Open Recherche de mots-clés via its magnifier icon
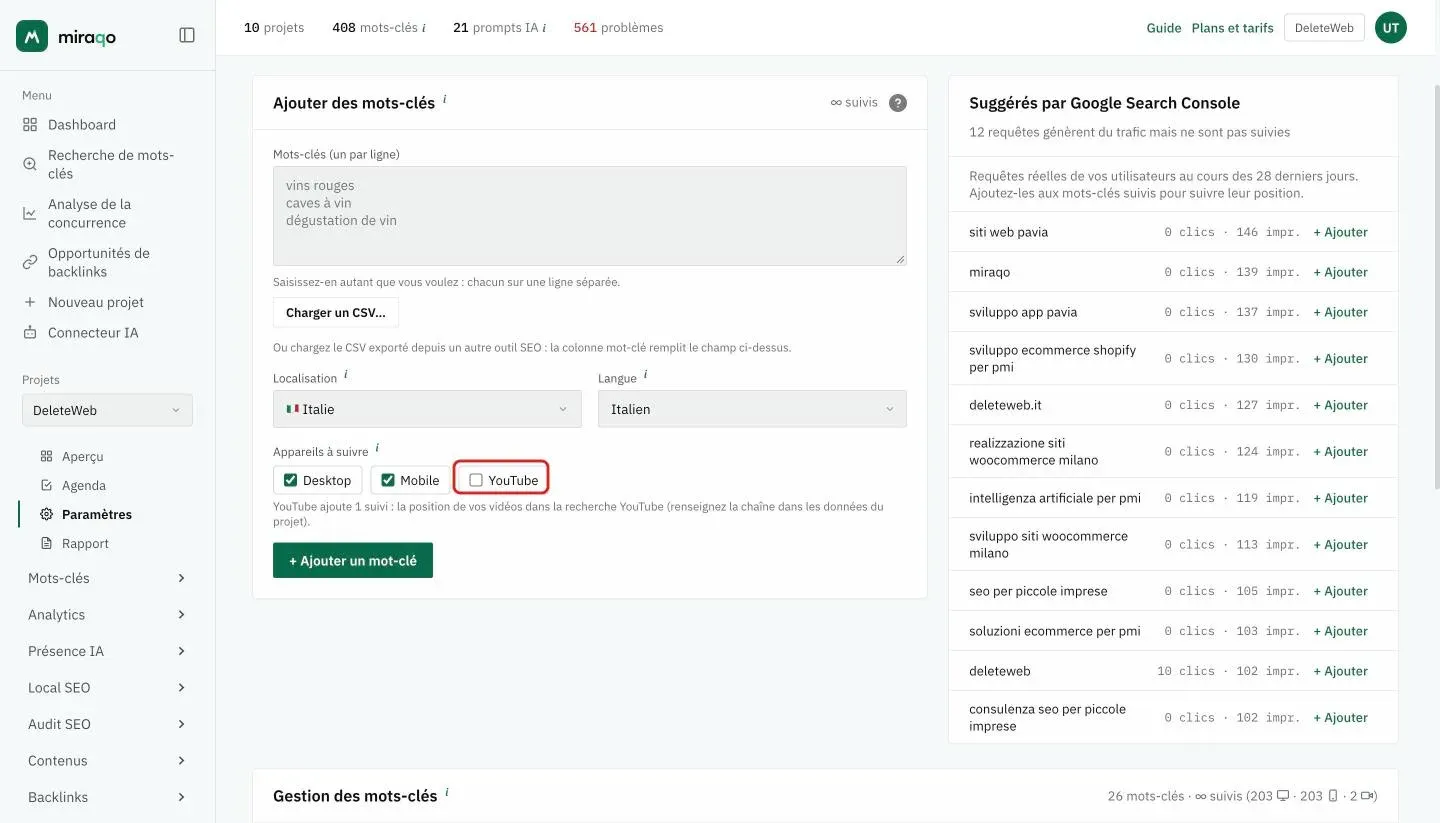Viewport: 1440px width, 823px height. pos(30,164)
